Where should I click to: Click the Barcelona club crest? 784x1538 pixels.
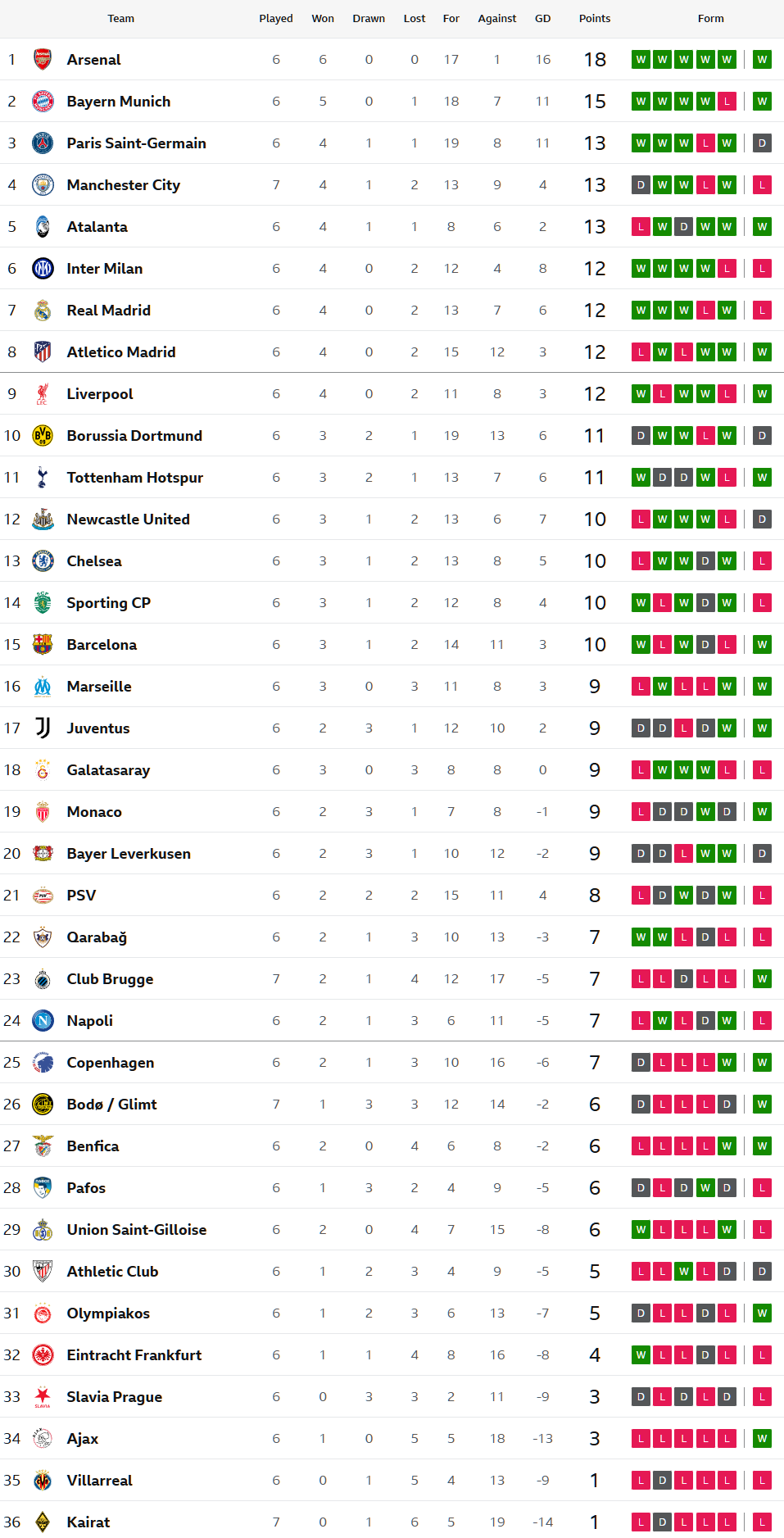pyautogui.click(x=43, y=644)
